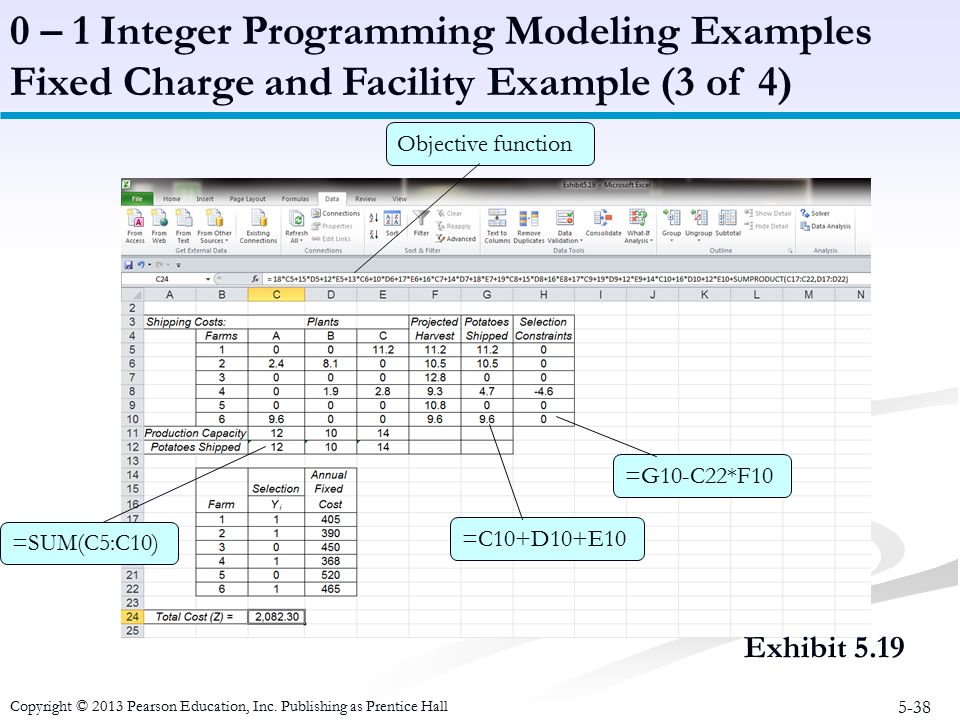
Task: Open the What-If Analysis dropdown
Action: (638, 227)
